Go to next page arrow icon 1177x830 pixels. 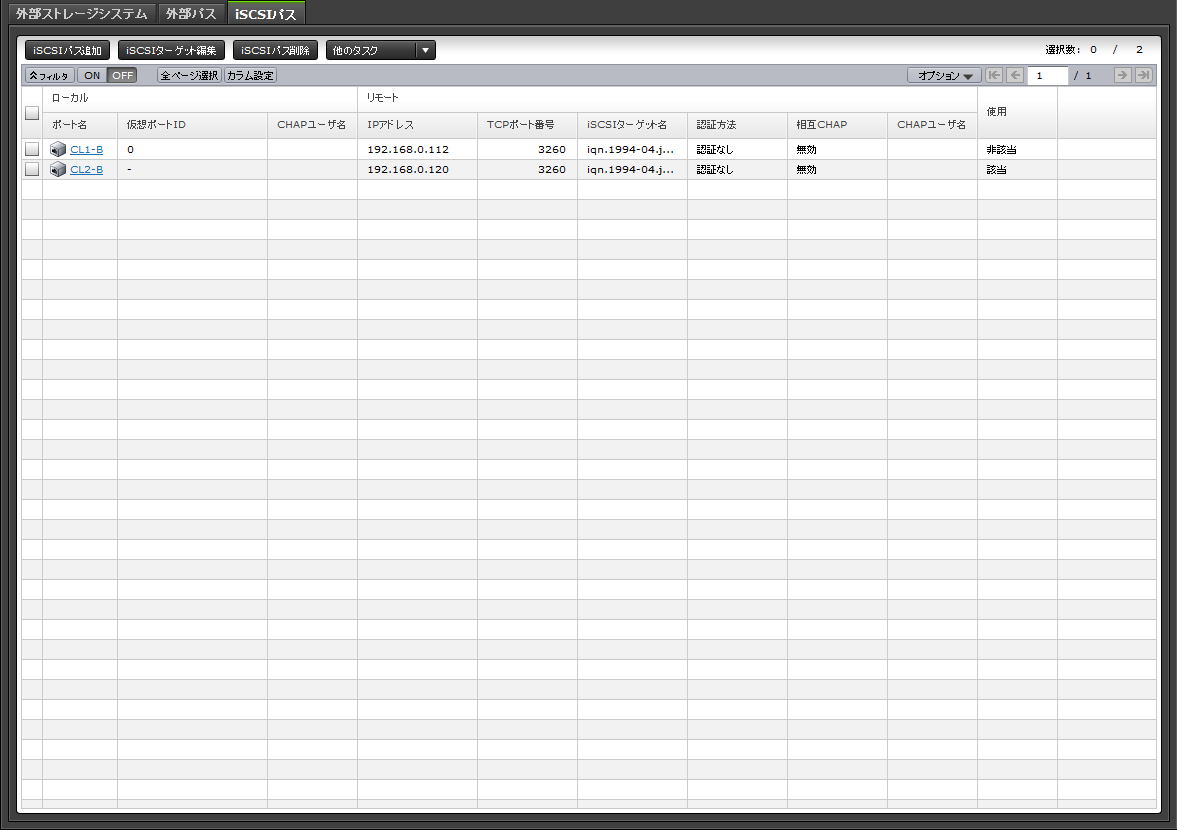click(1122, 75)
